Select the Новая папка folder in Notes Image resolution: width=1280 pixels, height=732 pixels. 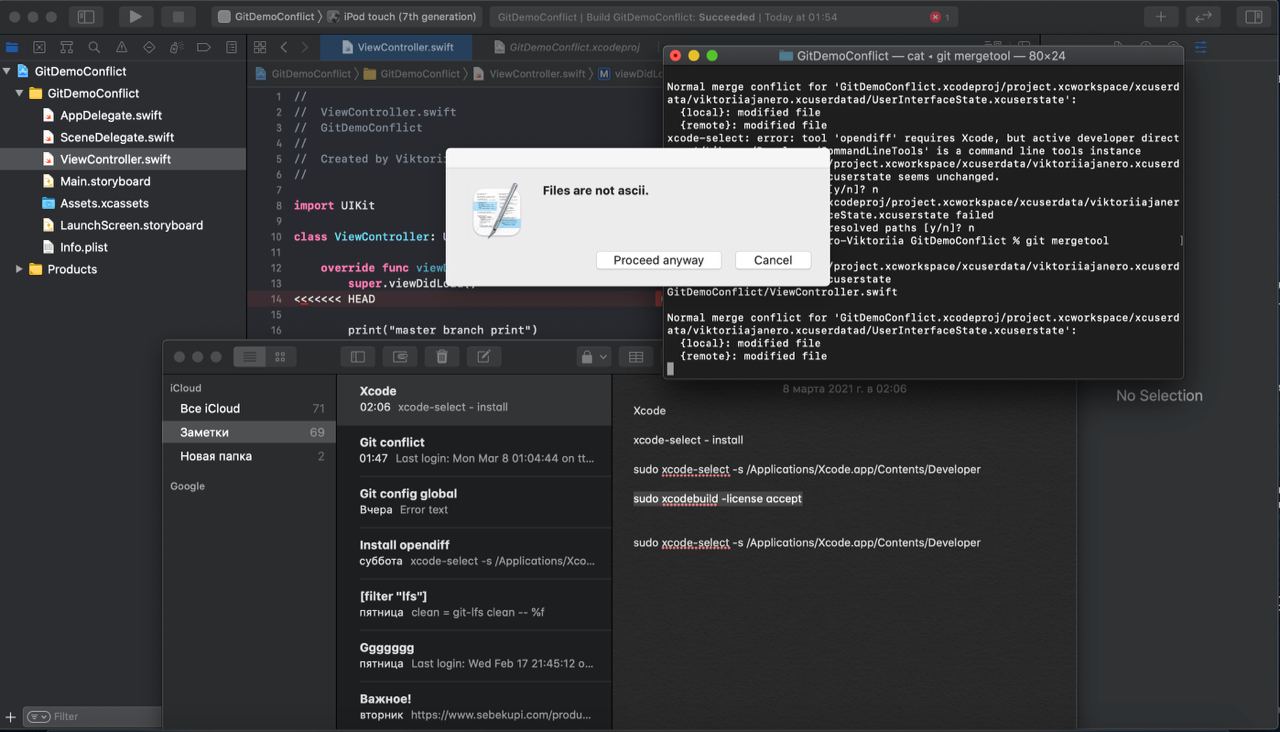click(250, 456)
